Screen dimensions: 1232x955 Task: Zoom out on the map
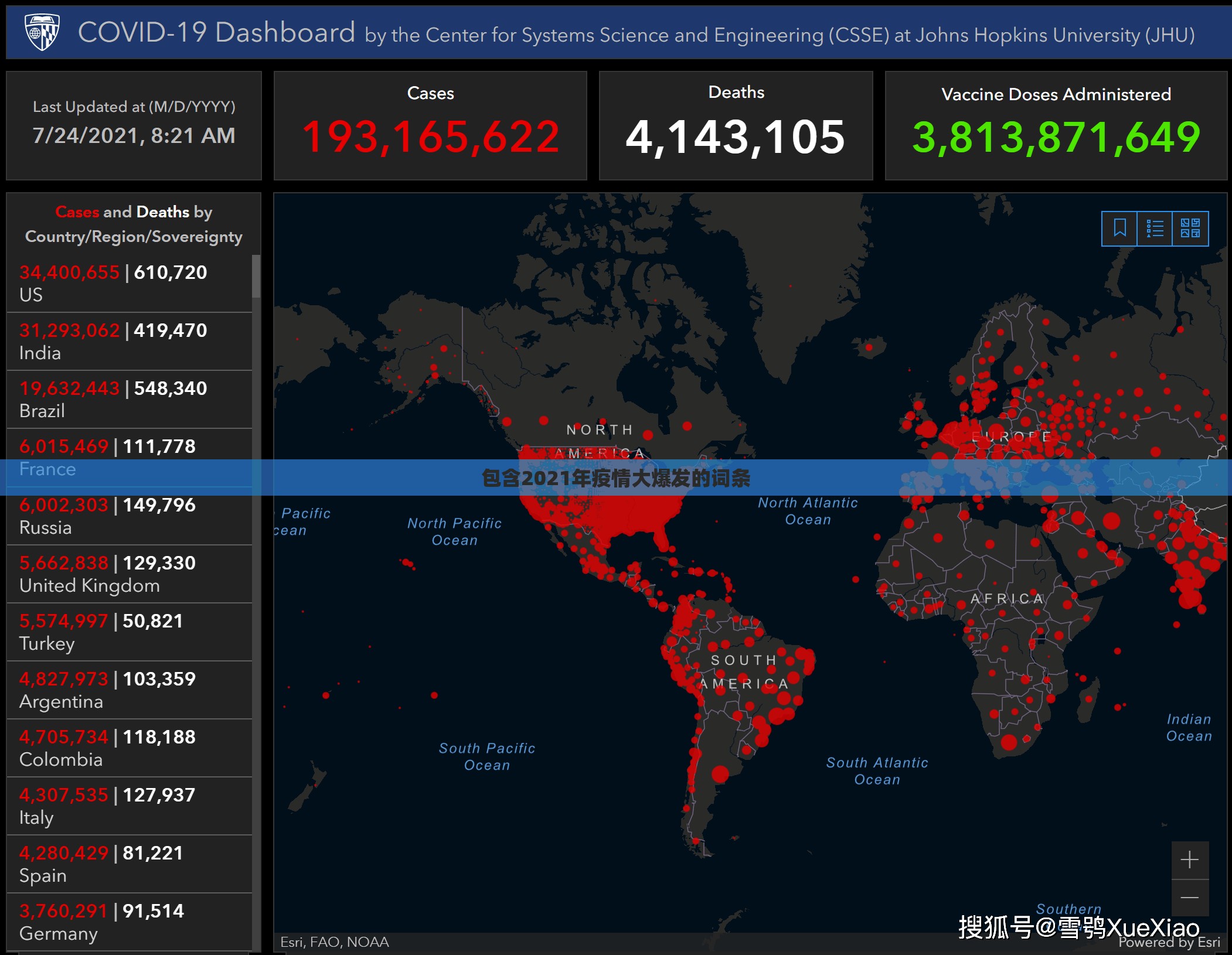(1190, 898)
